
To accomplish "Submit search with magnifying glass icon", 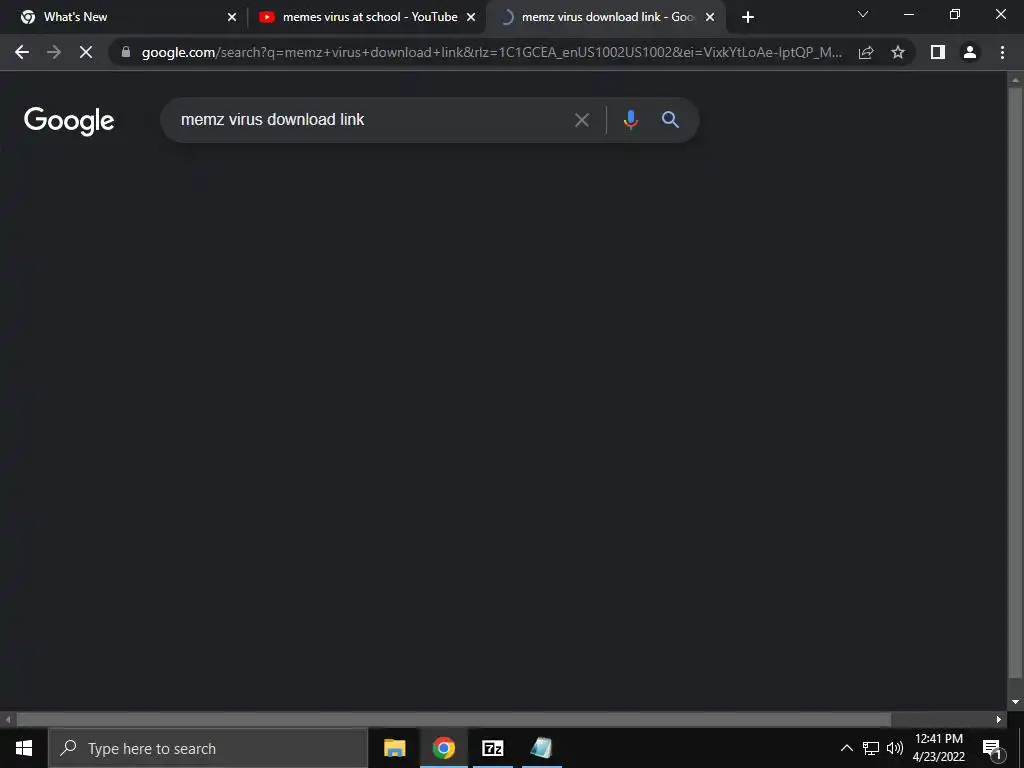I will tap(670, 120).
